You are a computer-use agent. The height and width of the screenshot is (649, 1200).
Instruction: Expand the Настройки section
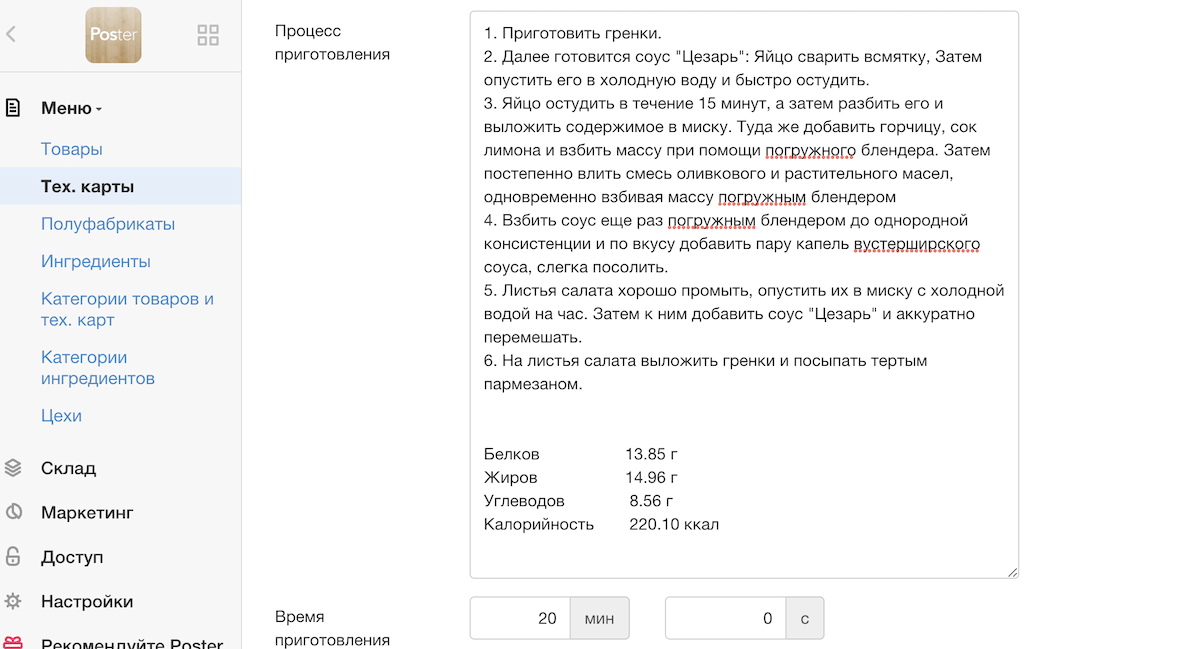click(x=87, y=602)
